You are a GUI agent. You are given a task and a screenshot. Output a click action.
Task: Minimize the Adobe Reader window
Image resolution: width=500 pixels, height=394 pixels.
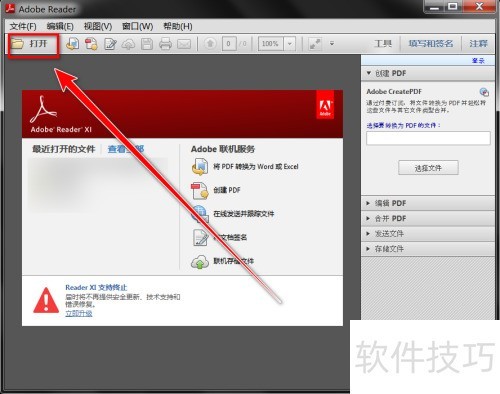coord(434,7)
